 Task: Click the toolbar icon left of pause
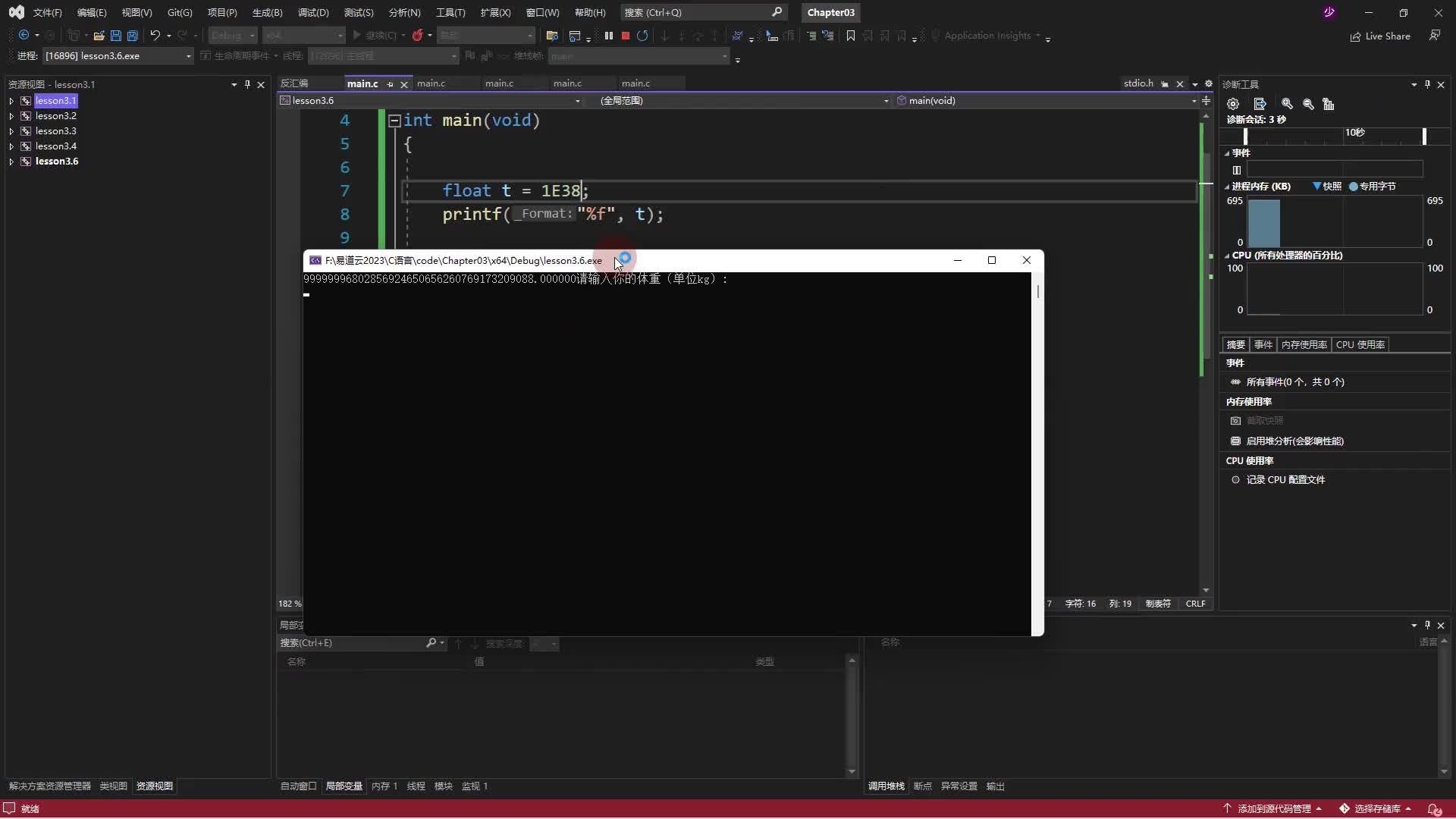(x=575, y=36)
